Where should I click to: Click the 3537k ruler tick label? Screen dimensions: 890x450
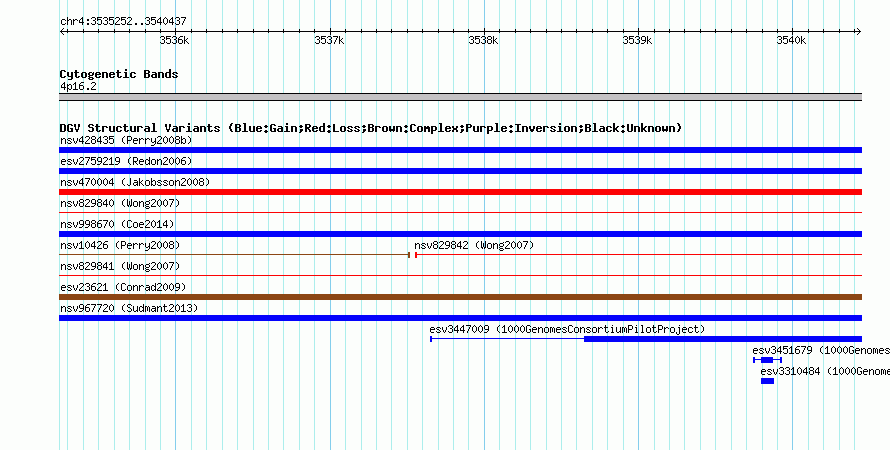pyautogui.click(x=329, y=40)
